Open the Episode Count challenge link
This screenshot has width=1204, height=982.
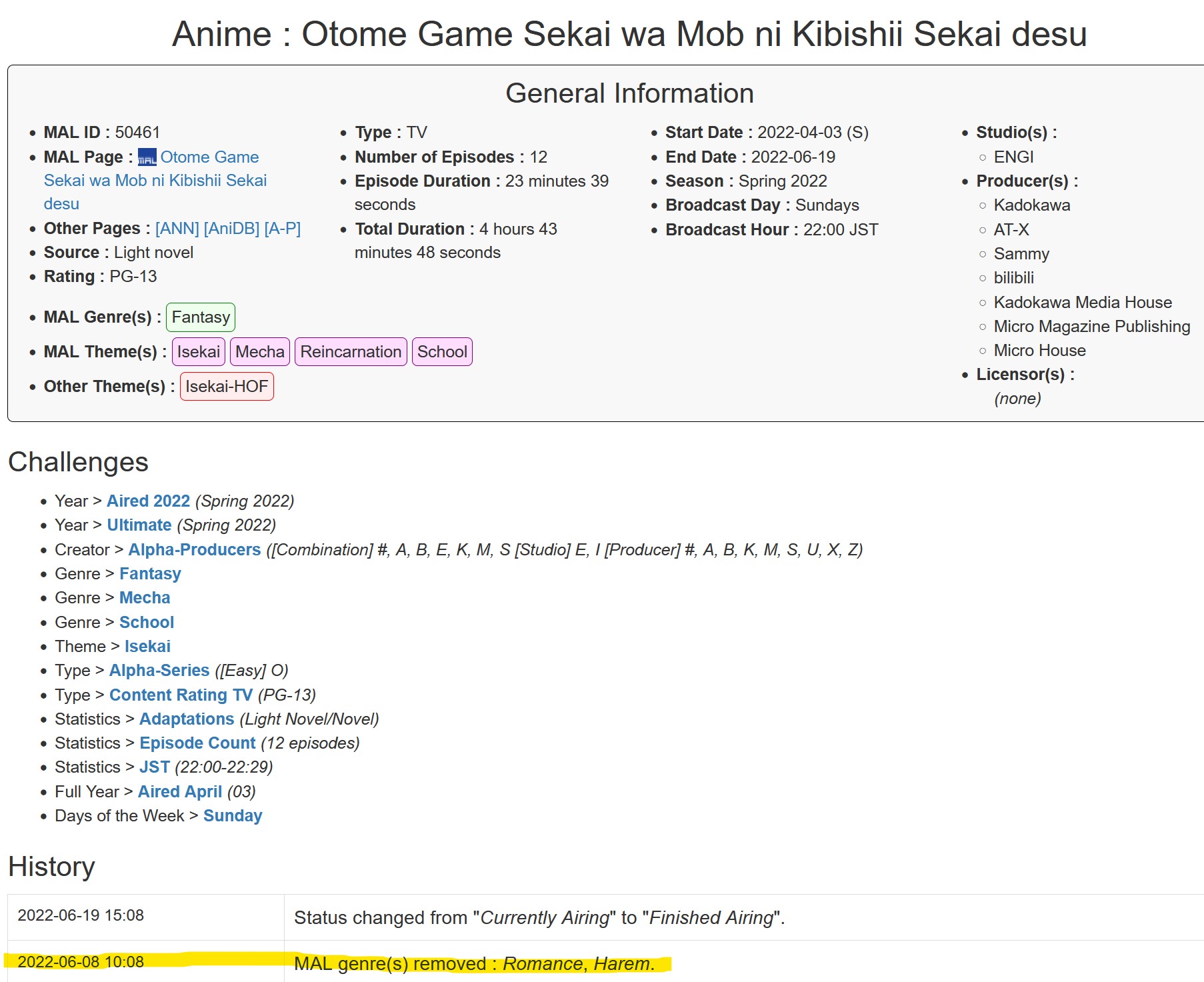tap(197, 743)
